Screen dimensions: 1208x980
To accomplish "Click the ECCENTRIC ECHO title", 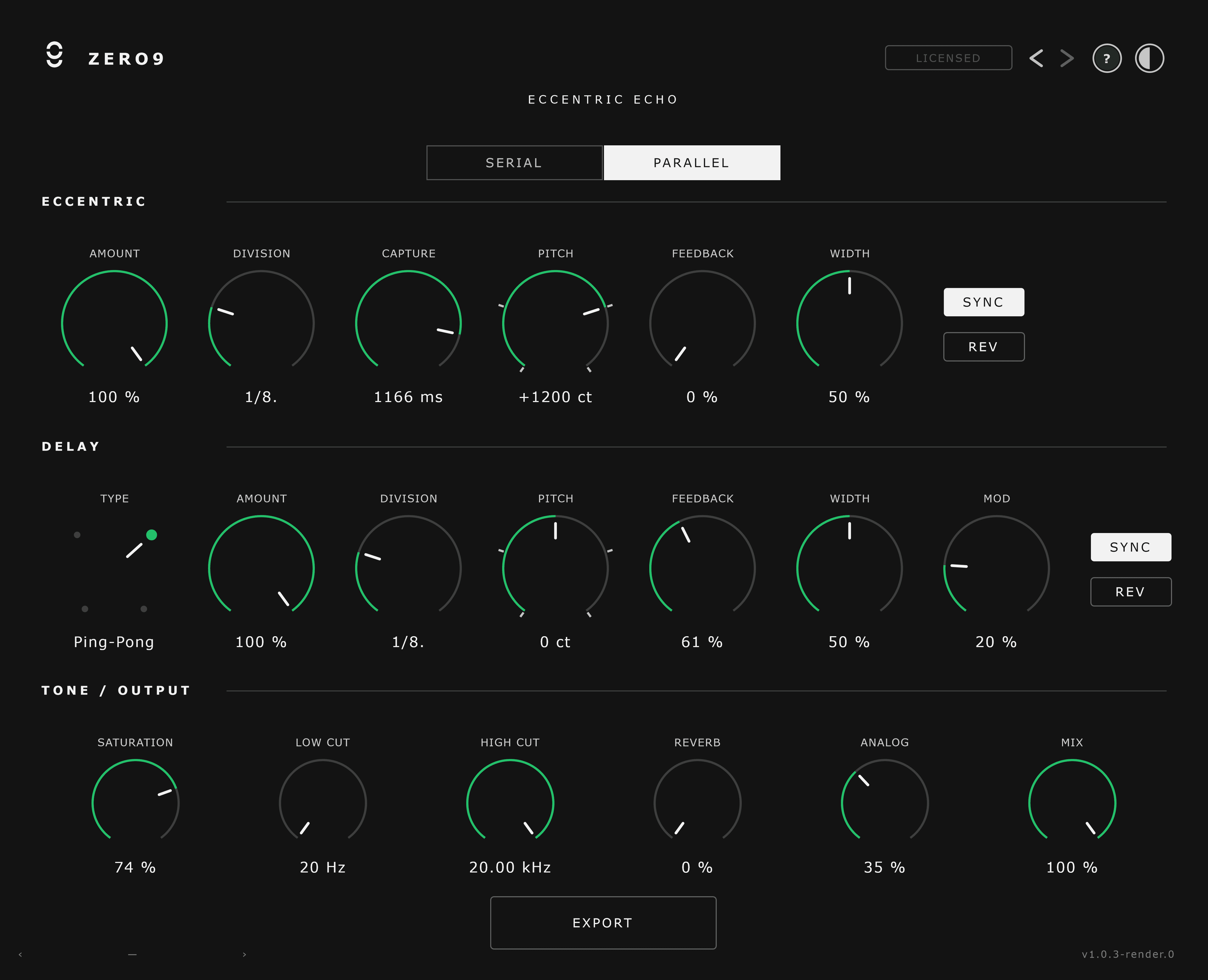I will tap(603, 99).
